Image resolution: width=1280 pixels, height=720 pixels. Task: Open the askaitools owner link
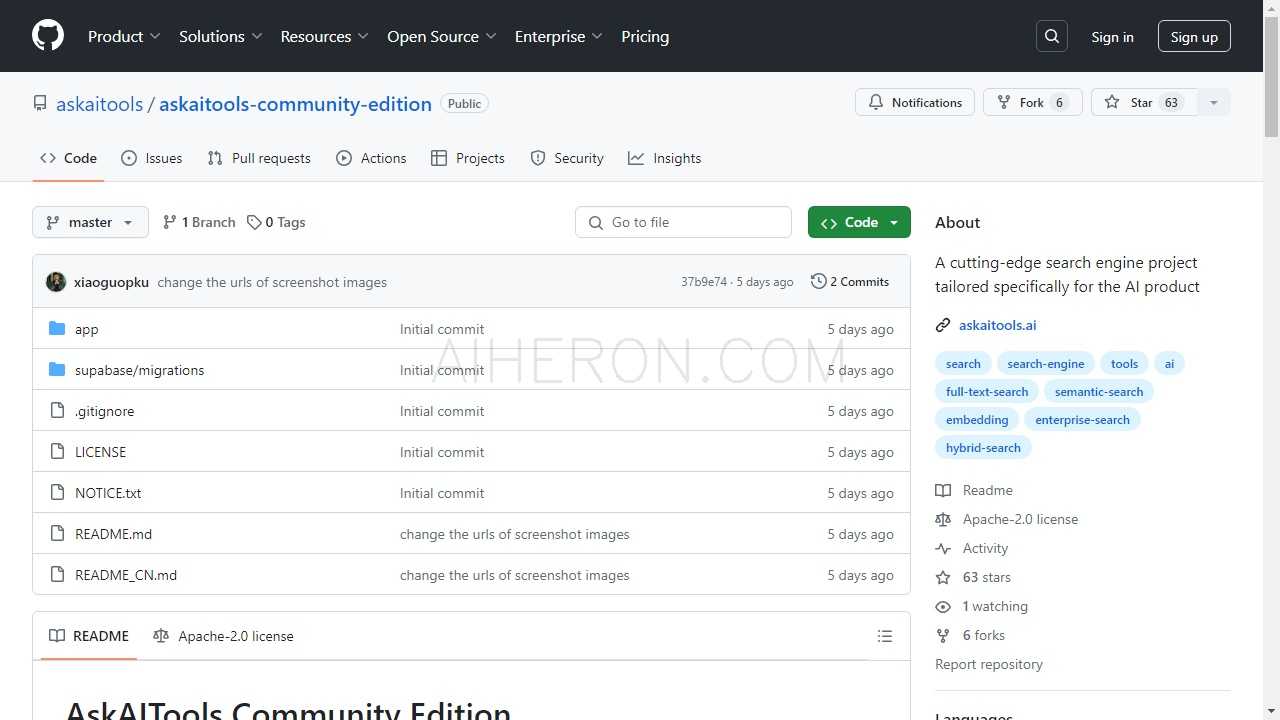point(99,104)
